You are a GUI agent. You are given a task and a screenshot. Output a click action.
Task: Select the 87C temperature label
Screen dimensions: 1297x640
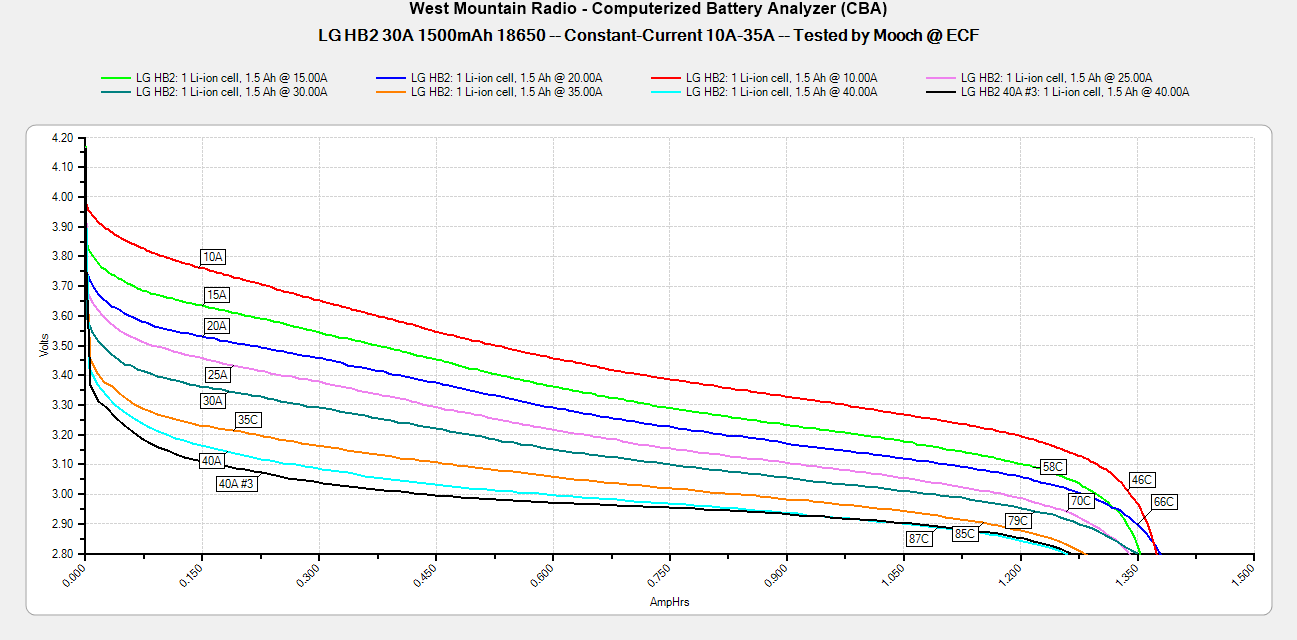pos(919,539)
